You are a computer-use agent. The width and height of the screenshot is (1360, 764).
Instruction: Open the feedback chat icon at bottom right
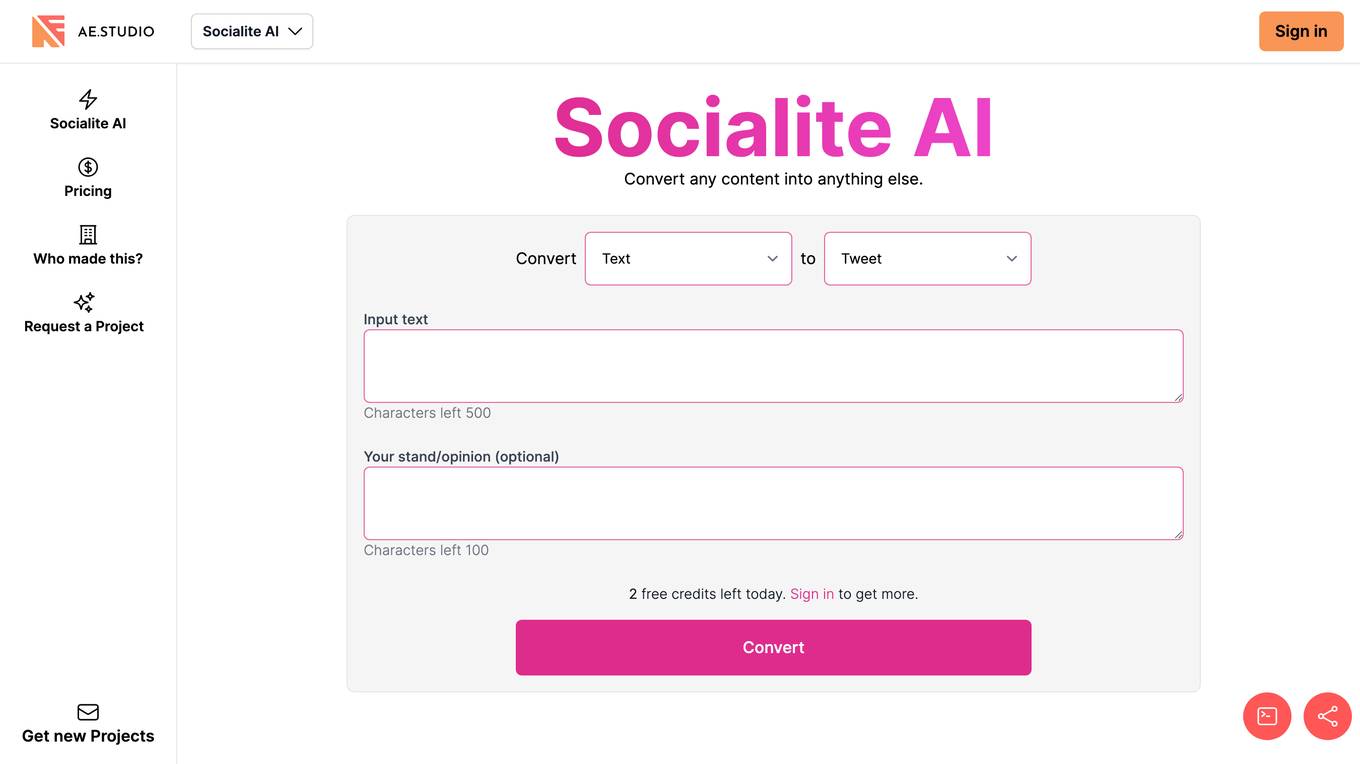tap(1266, 715)
